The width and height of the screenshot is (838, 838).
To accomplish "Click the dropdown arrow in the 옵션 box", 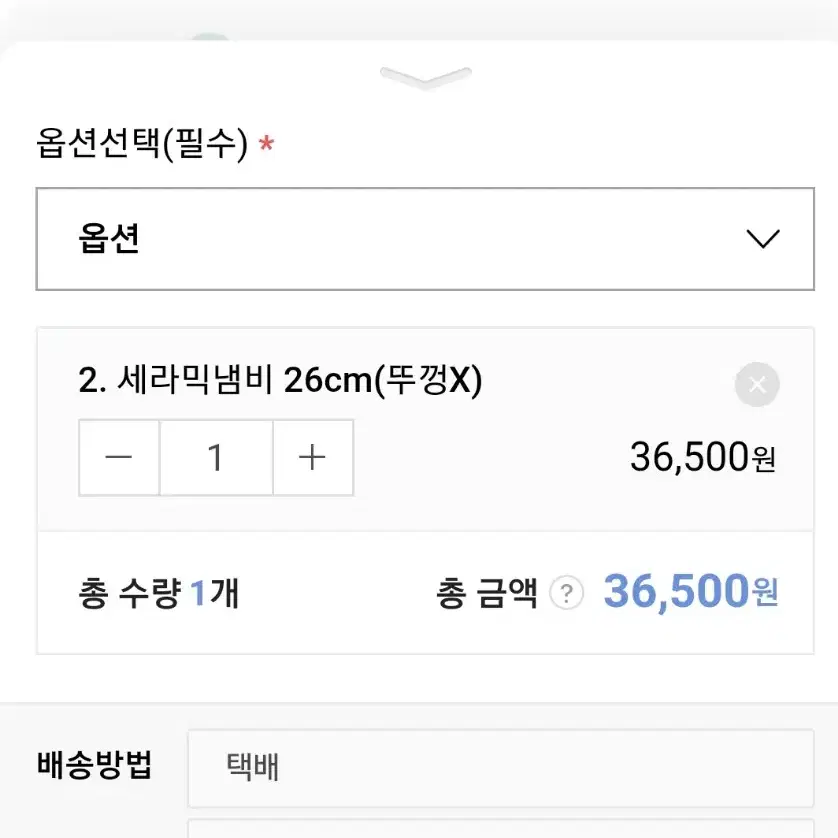I will tap(763, 239).
